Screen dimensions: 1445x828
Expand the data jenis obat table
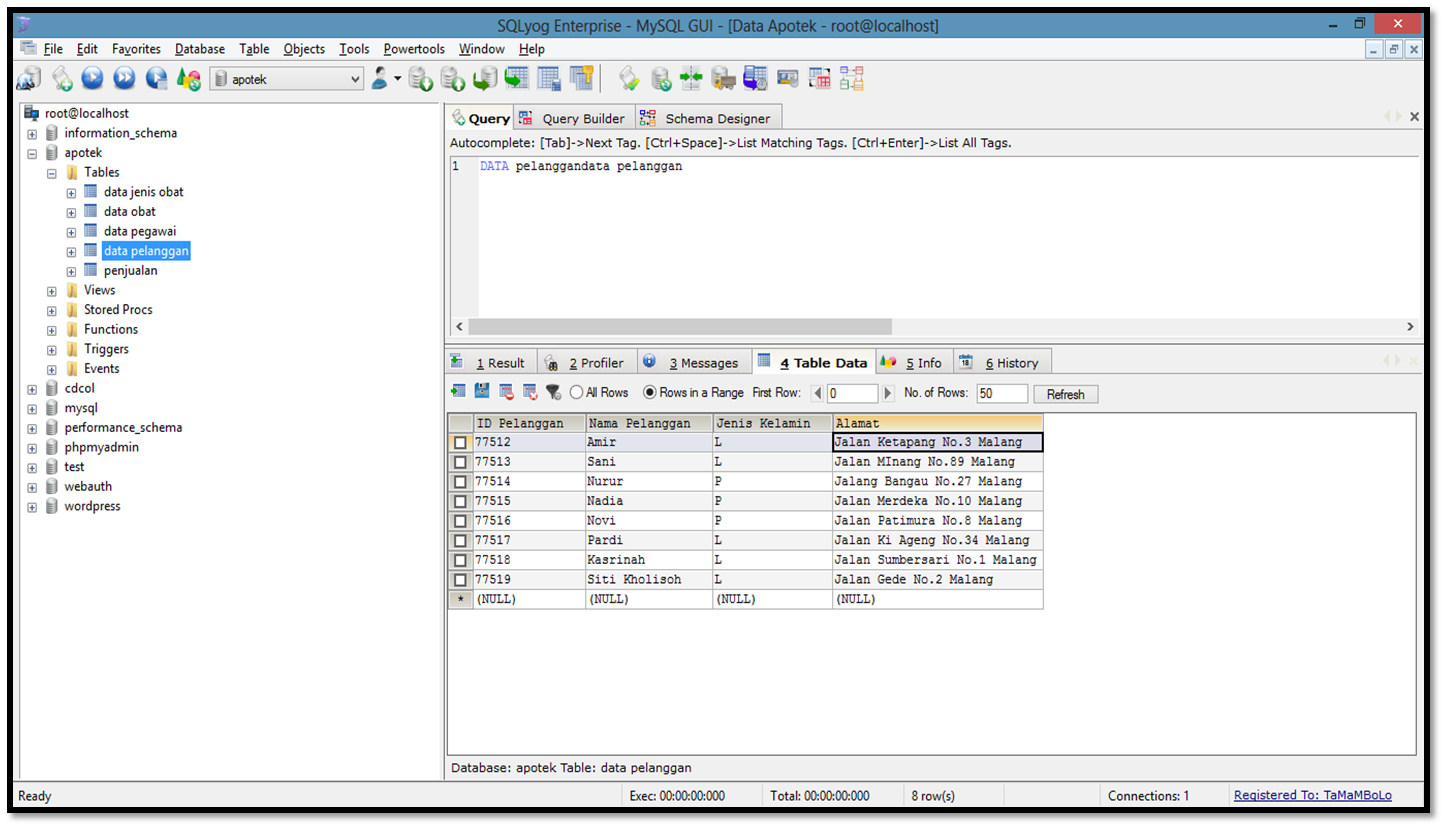click(71, 193)
